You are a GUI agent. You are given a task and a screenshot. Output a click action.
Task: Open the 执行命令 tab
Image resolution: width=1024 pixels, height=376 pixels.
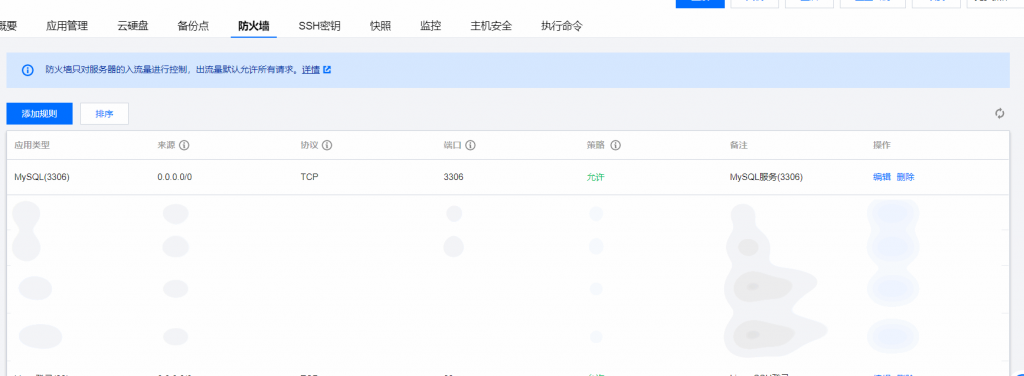click(562, 26)
